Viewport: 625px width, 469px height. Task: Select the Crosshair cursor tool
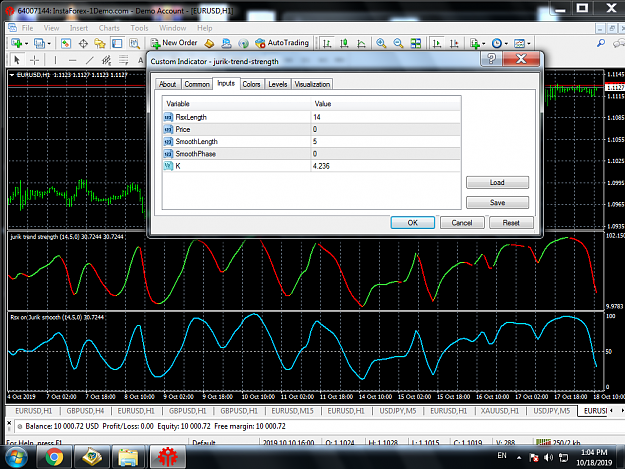[x=35, y=60]
